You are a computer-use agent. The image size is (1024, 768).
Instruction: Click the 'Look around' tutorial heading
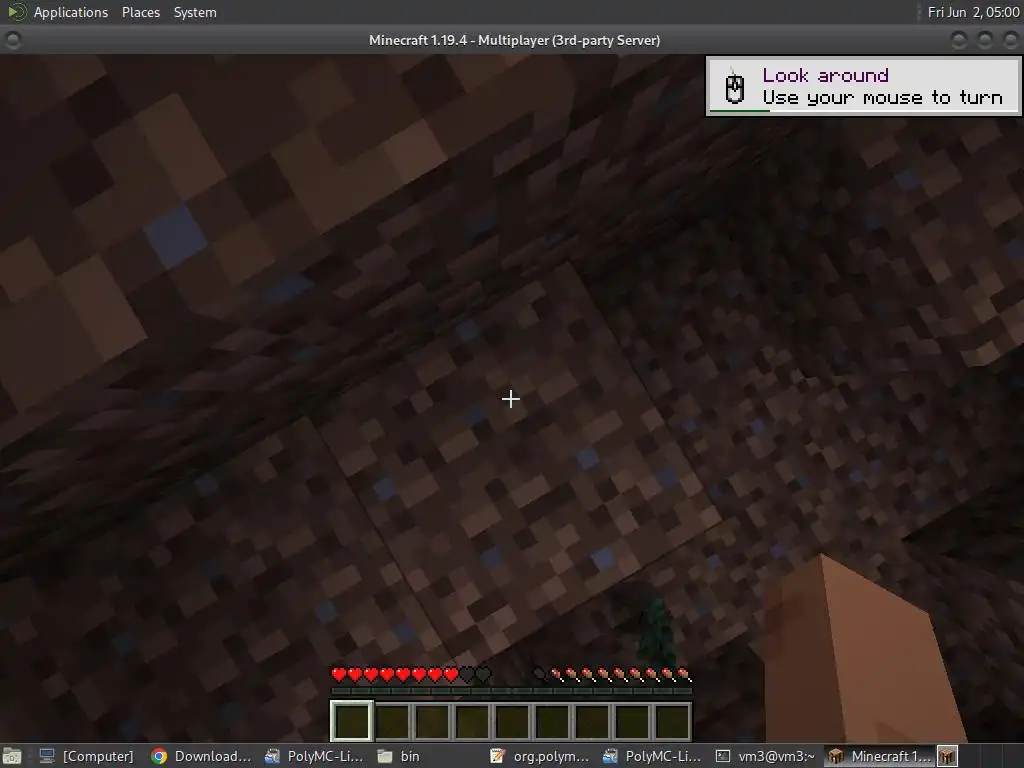[825, 75]
